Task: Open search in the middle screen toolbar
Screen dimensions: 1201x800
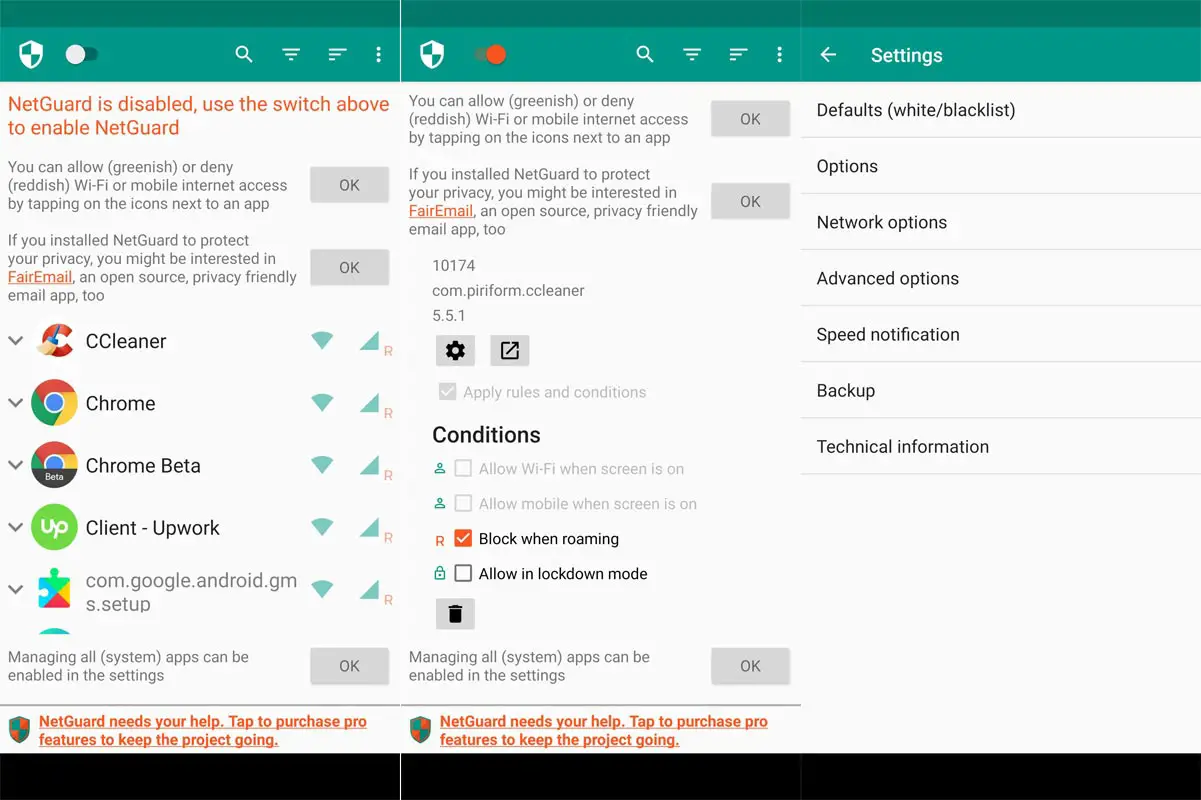Action: point(645,54)
